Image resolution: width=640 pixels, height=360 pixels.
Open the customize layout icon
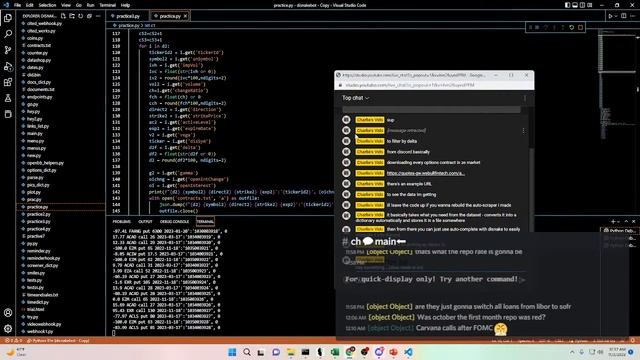(x=589, y=5)
